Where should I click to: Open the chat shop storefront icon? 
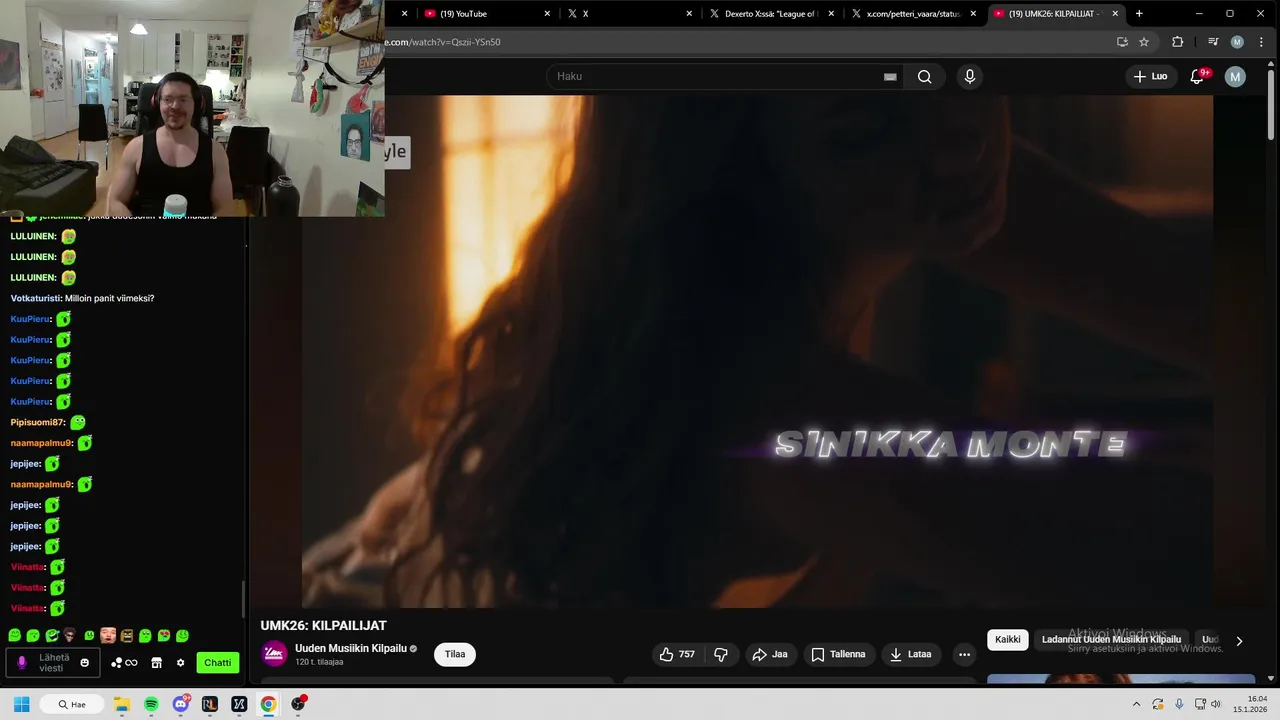[156, 663]
